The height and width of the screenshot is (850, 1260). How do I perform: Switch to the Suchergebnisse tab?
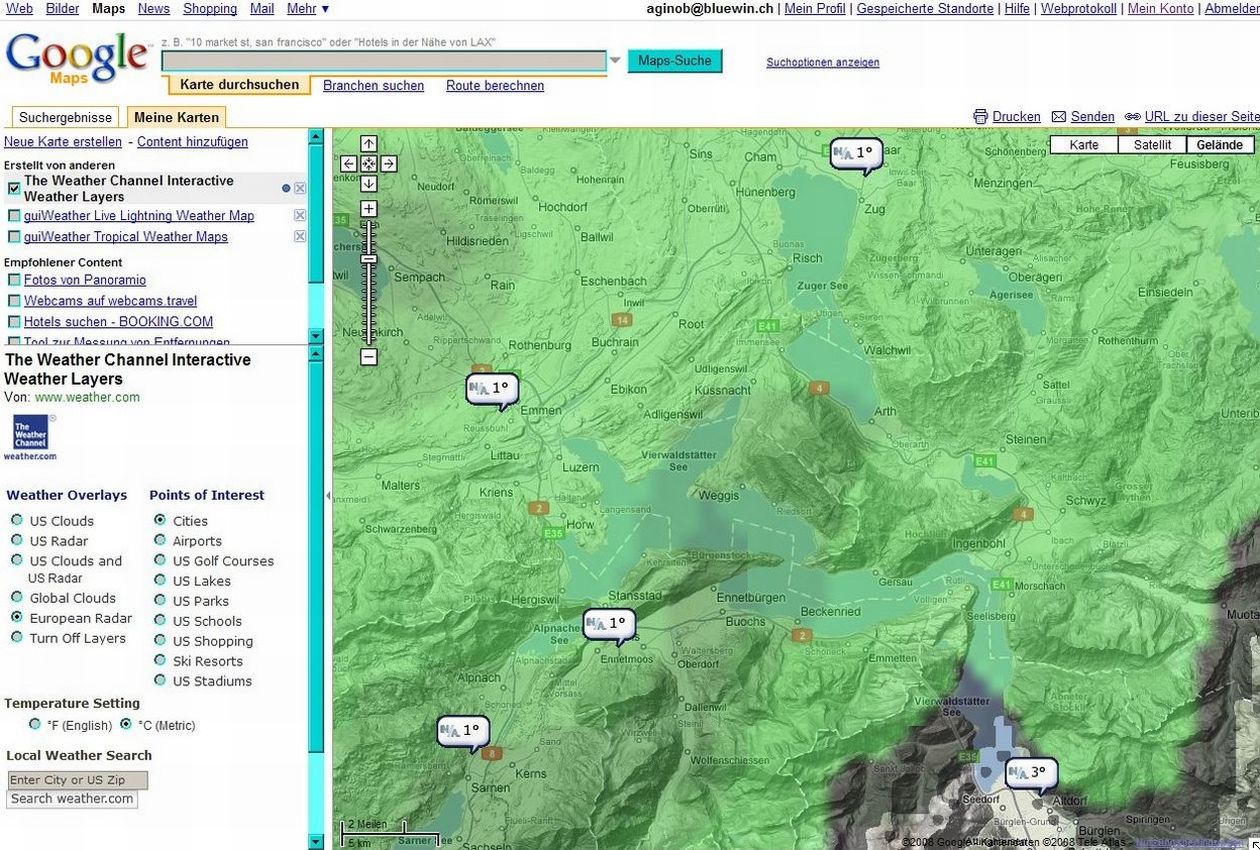click(66, 117)
